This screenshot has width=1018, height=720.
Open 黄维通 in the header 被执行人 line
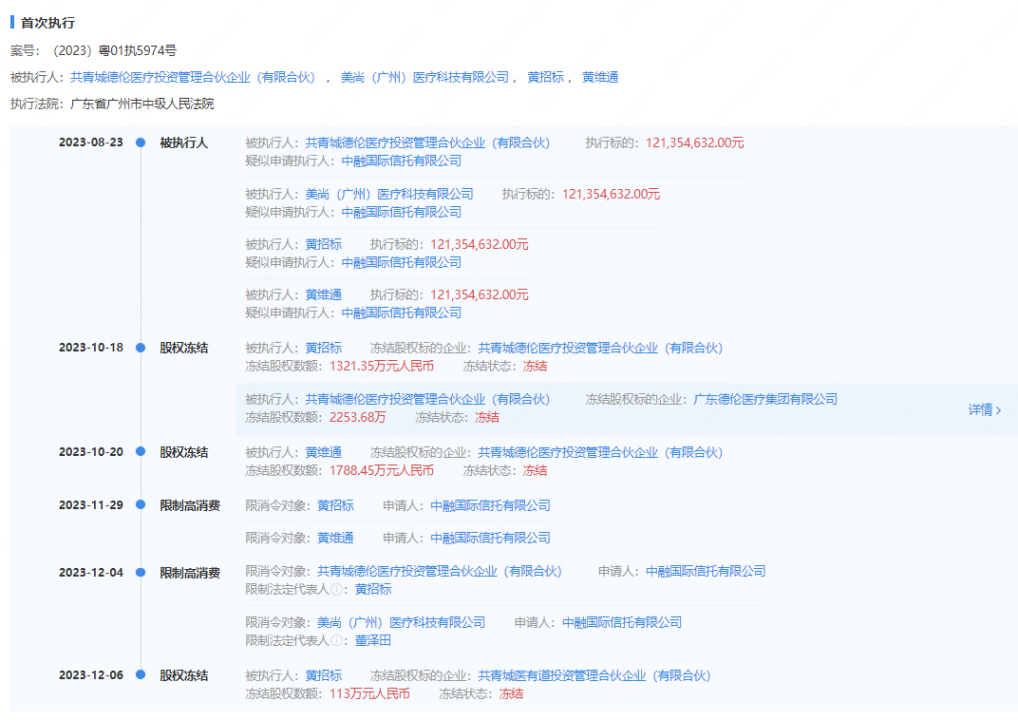600,77
